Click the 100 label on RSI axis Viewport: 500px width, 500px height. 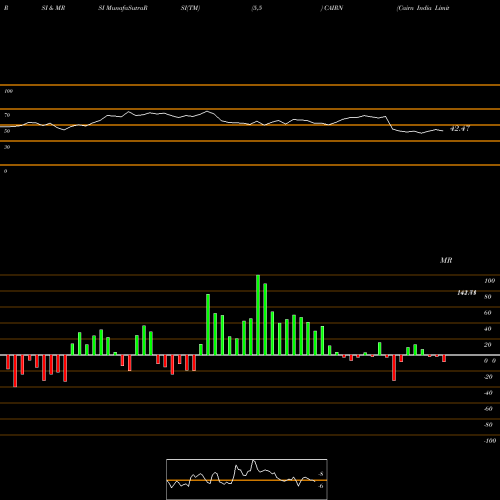click(x=9, y=91)
